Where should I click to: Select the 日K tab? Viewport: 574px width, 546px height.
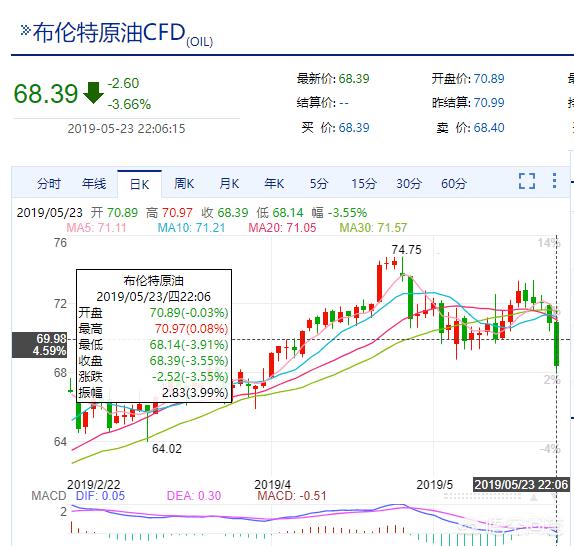coord(139,184)
